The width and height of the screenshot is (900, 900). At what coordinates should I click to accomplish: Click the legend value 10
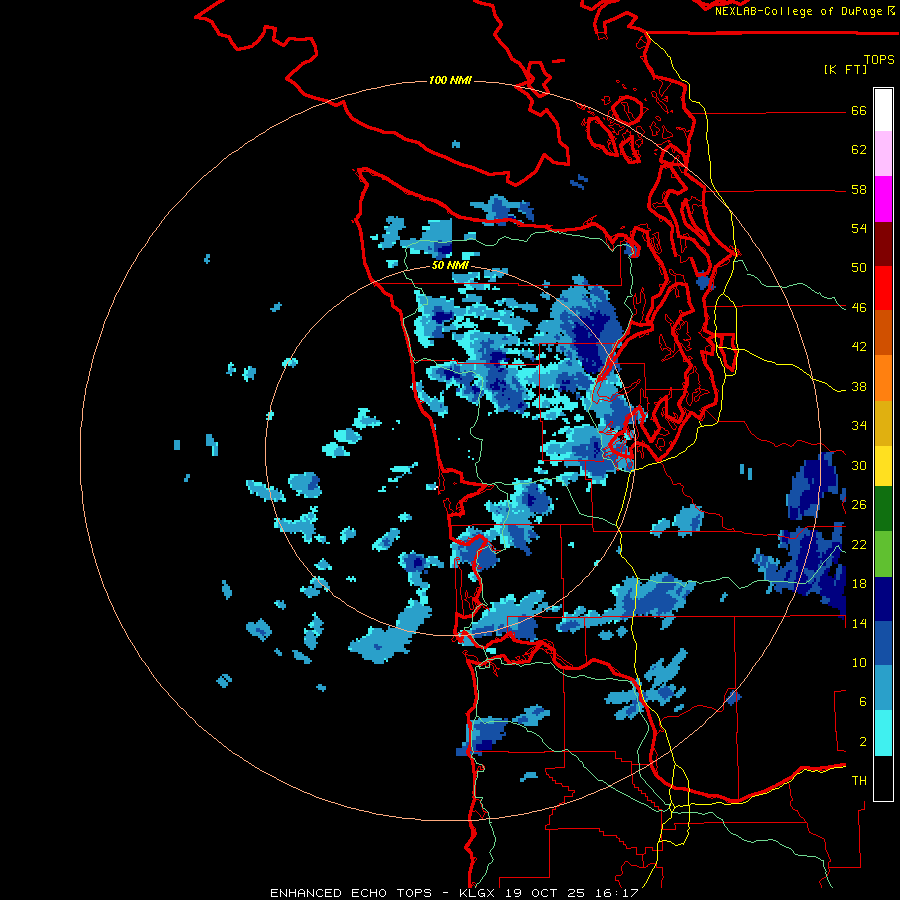click(x=859, y=663)
